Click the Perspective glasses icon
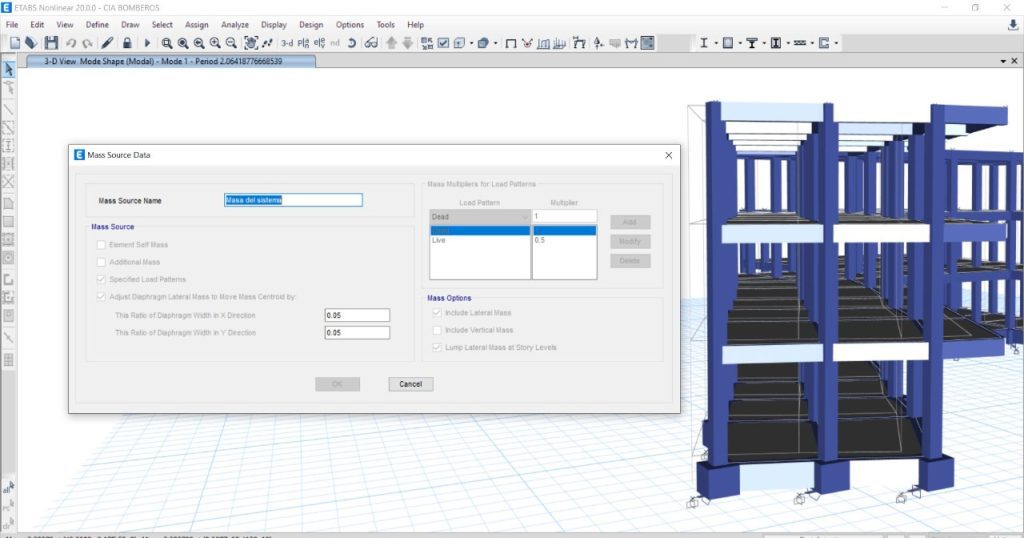This screenshot has height=538, width=1024. 371,43
